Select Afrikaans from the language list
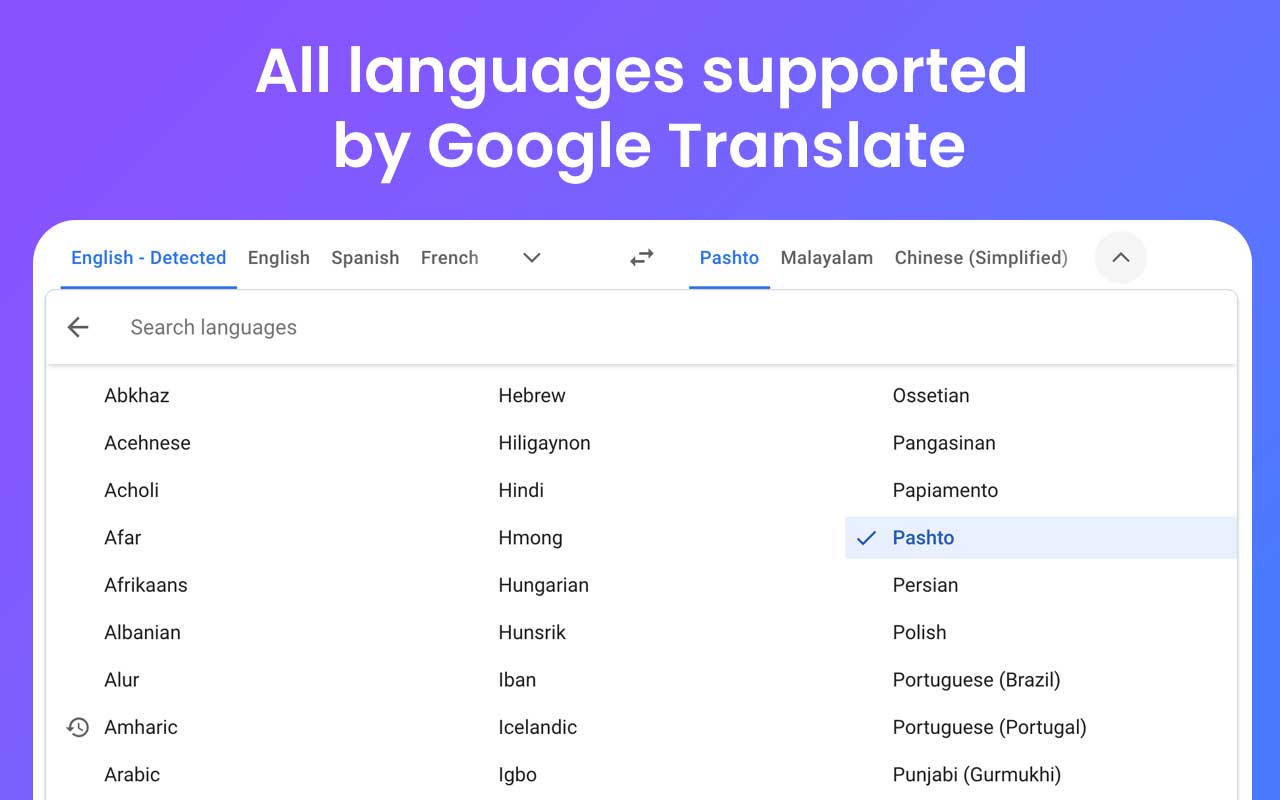This screenshot has height=800, width=1280. point(147,585)
